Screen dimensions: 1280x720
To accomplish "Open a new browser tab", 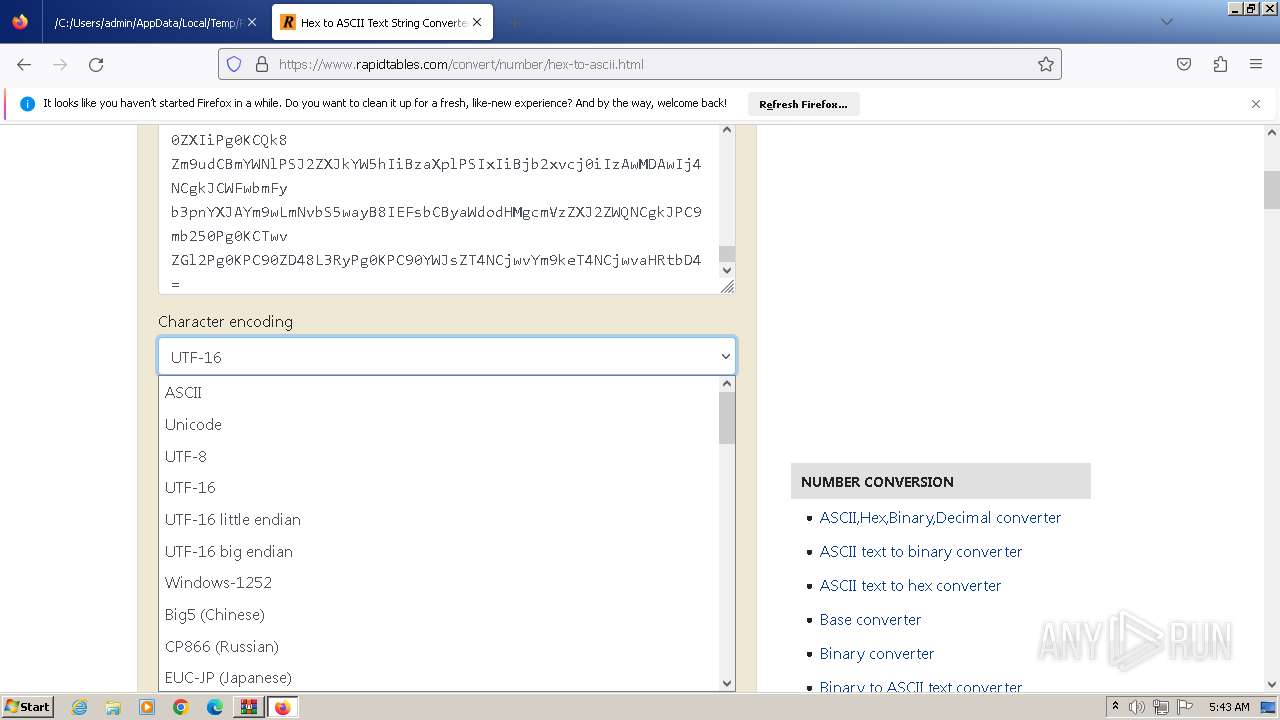I will pyautogui.click(x=514, y=22).
